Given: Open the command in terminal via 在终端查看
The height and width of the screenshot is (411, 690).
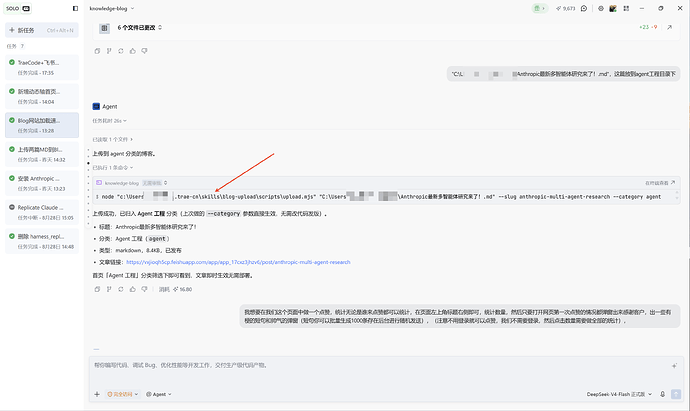Looking at the screenshot, I should [x=660, y=183].
